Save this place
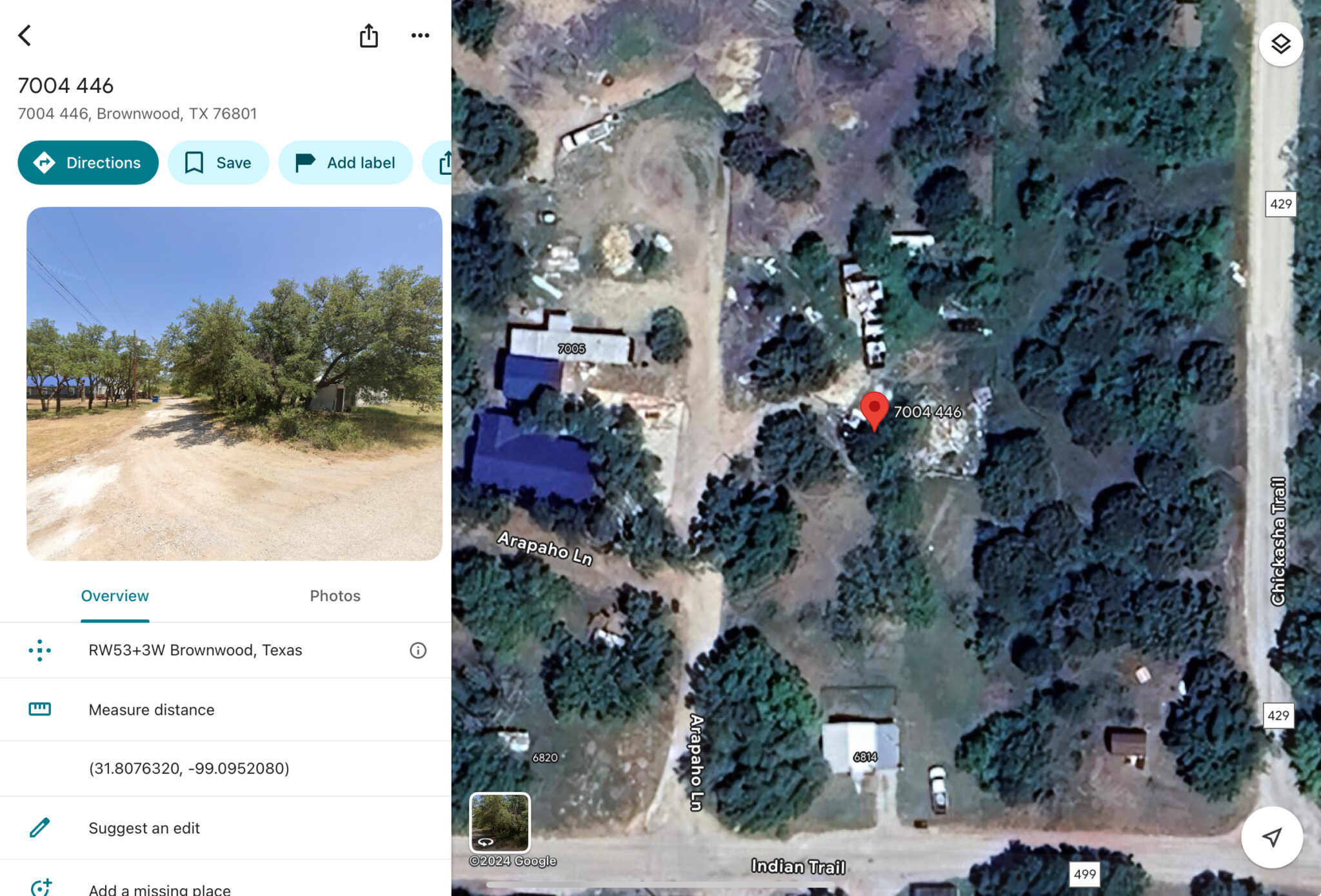This screenshot has height=896, width=1321. (218, 163)
